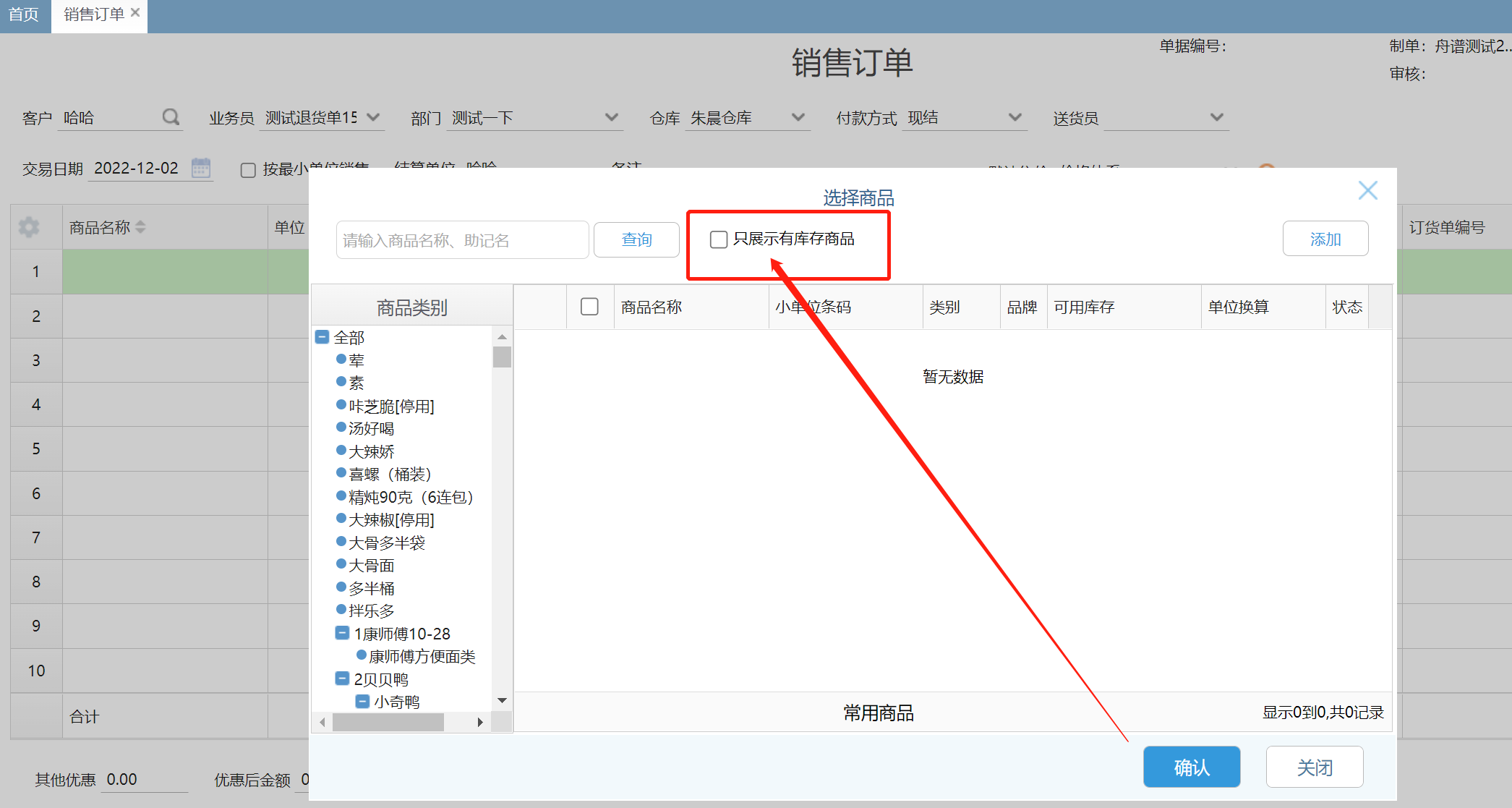
Task: Click order row number 5
Action: coord(36,449)
